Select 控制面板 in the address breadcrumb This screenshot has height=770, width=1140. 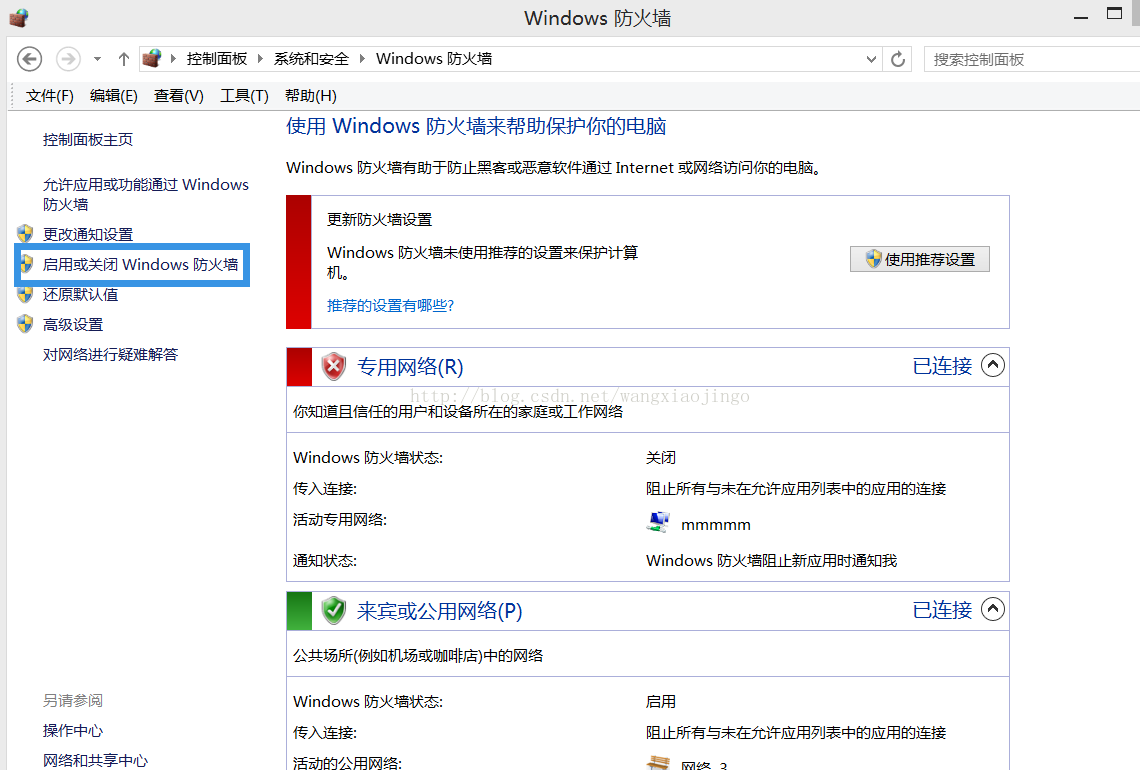217,59
